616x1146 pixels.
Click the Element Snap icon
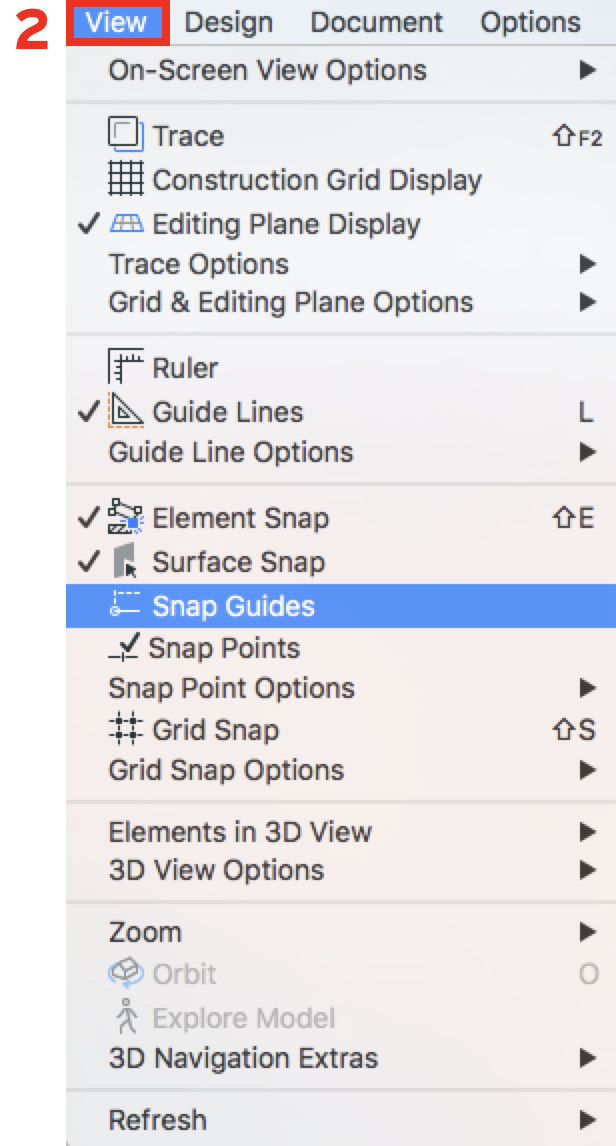point(126,518)
